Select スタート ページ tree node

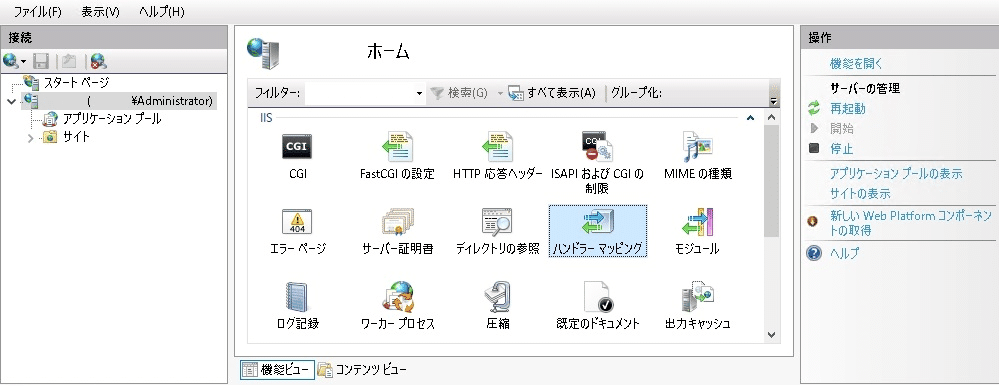coord(76,82)
